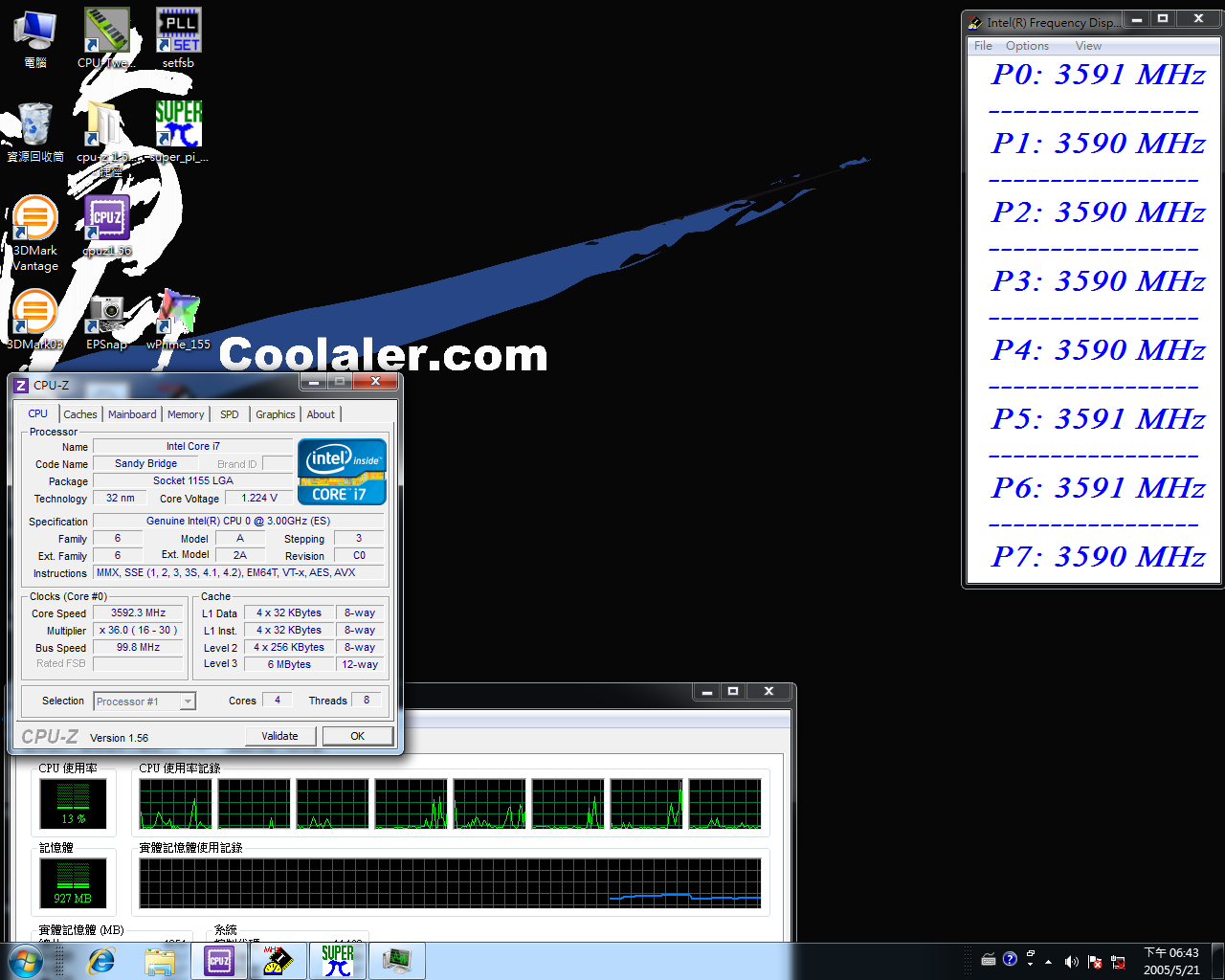1225x980 pixels.
Task: Switch to Super PI taskbar button
Action: click(x=337, y=961)
